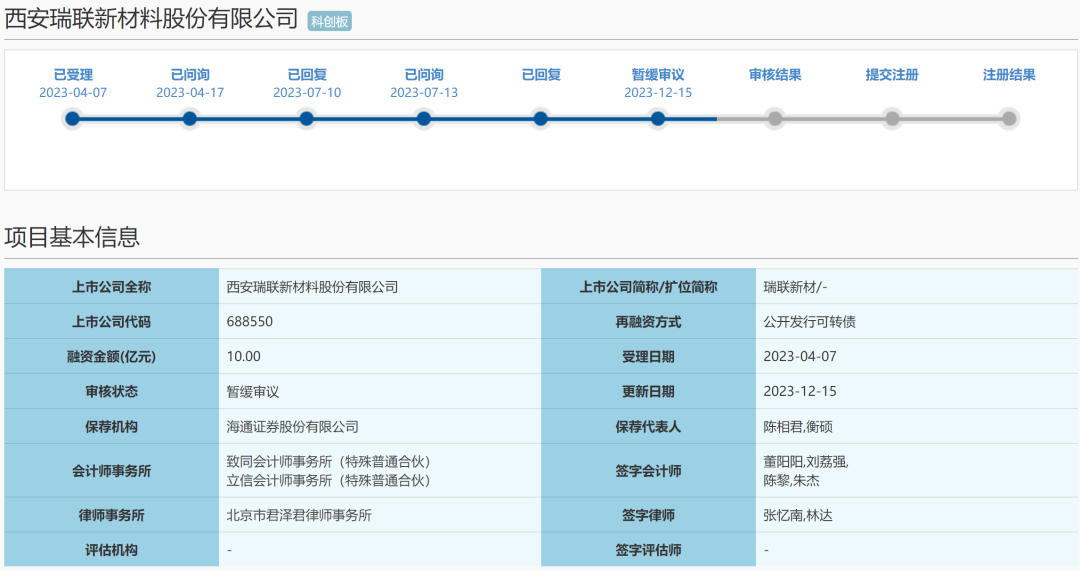Click the gray dot under 审核结果
Screen dimensions: 1080x571
[x=775, y=119]
